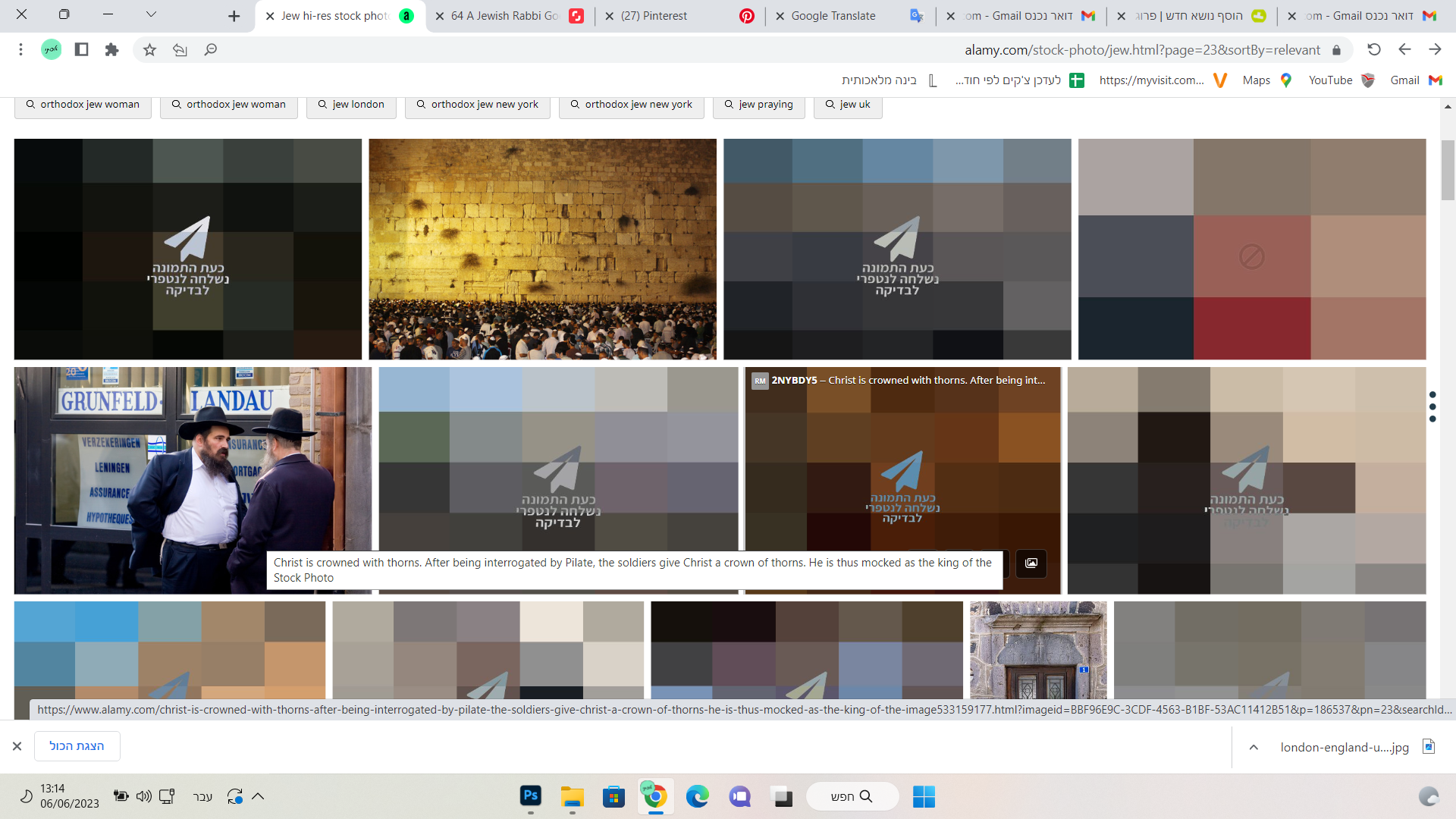Screen dimensions: 1456x819
Task: Expand the tab search chevron
Action: (x=151, y=14)
